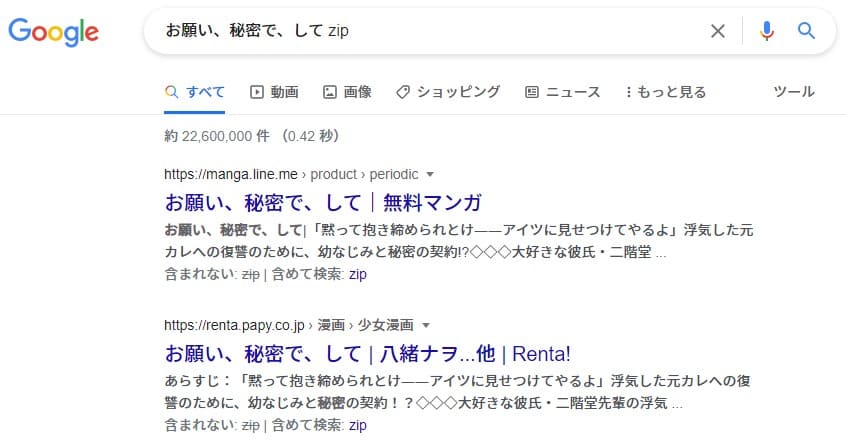Click the renta.papy.co.jp URL breadcrumb
The height and width of the screenshot is (444, 846).
[x=289, y=325]
